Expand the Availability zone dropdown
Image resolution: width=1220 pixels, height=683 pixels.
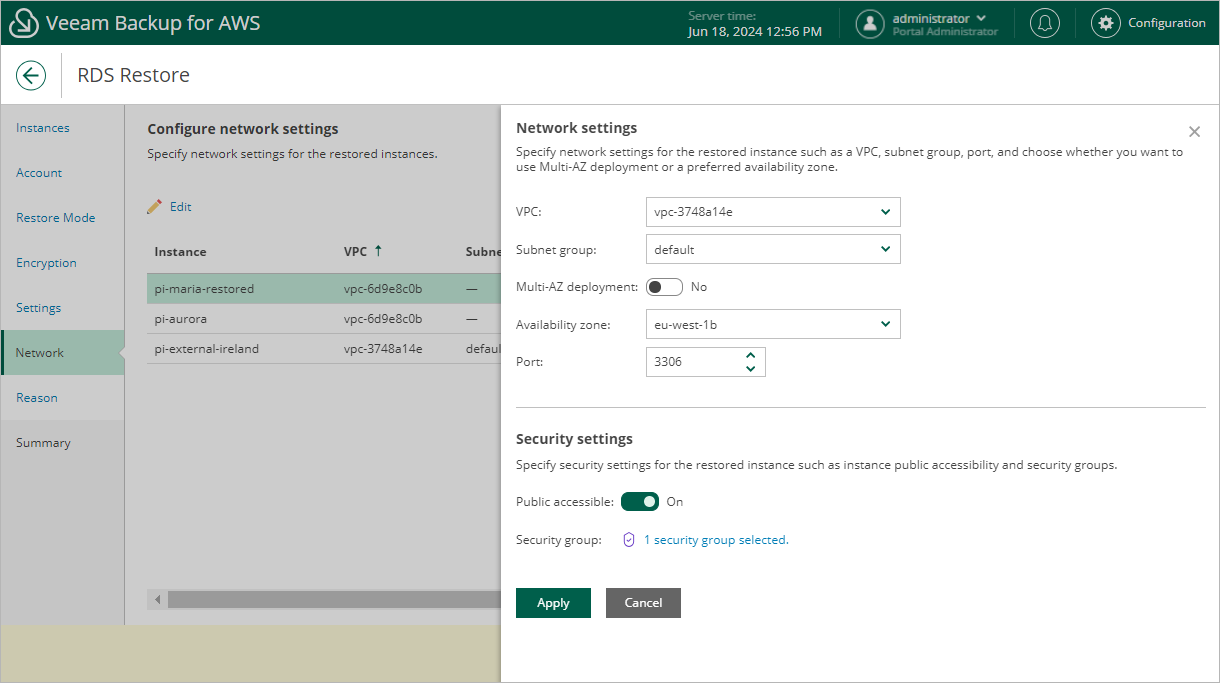coord(773,324)
